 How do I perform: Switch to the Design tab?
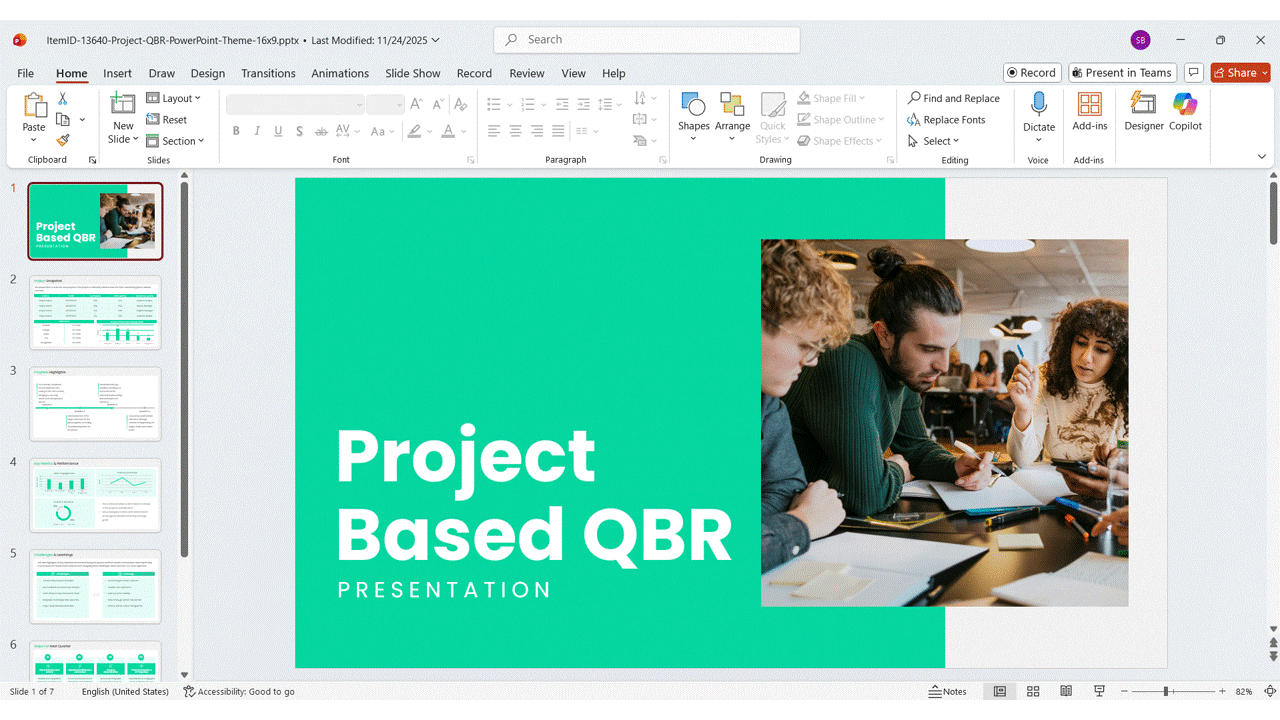coord(208,73)
